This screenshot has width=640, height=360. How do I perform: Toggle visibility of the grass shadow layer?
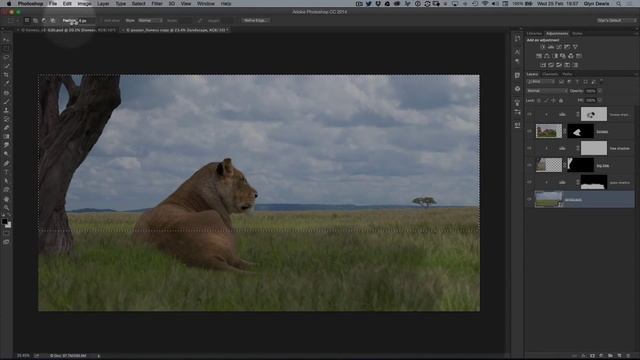pos(529,182)
